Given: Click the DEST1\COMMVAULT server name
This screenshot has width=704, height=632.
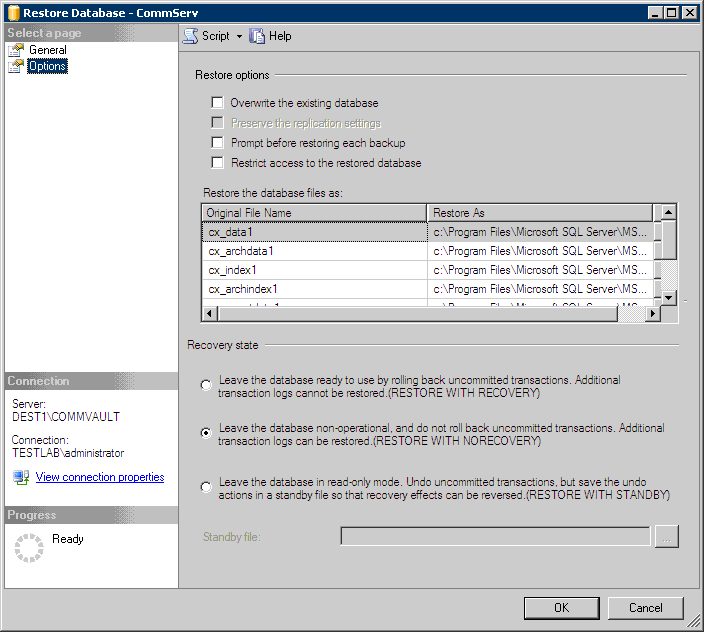Looking at the screenshot, I should (66, 417).
